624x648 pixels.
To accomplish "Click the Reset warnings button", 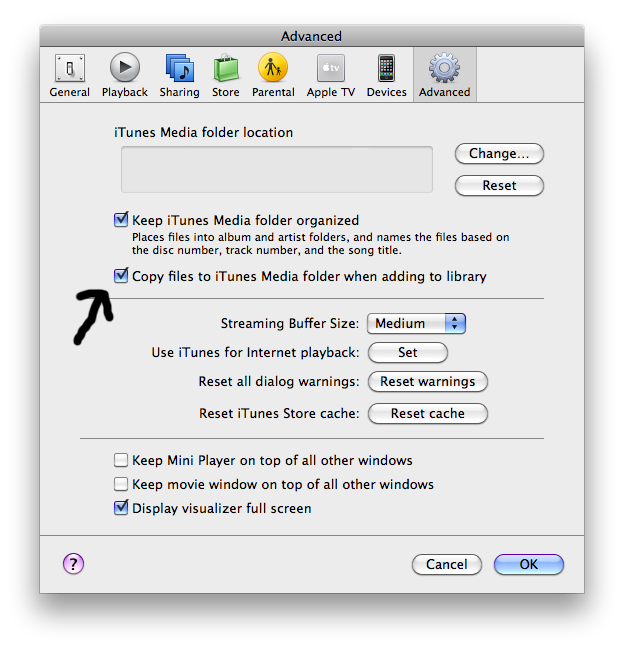I will (x=428, y=381).
